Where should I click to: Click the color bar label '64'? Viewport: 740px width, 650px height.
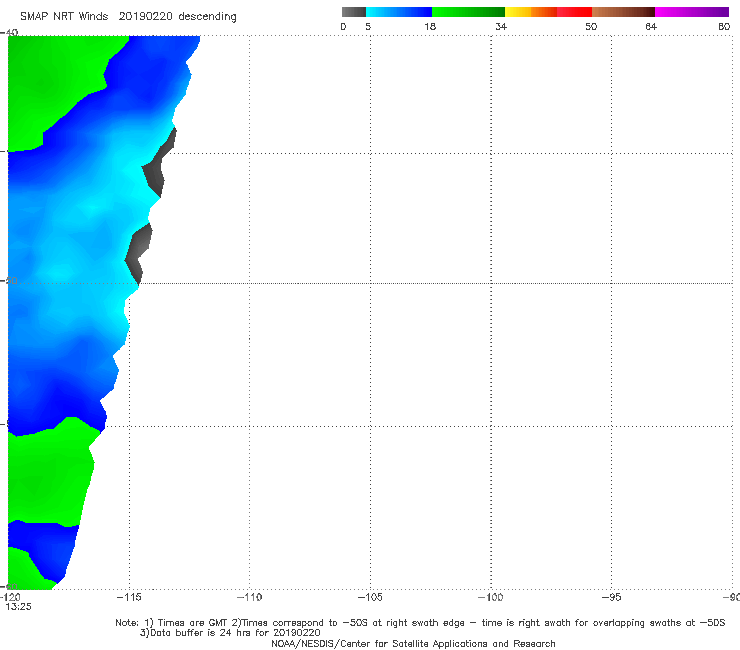[x=651, y=26]
